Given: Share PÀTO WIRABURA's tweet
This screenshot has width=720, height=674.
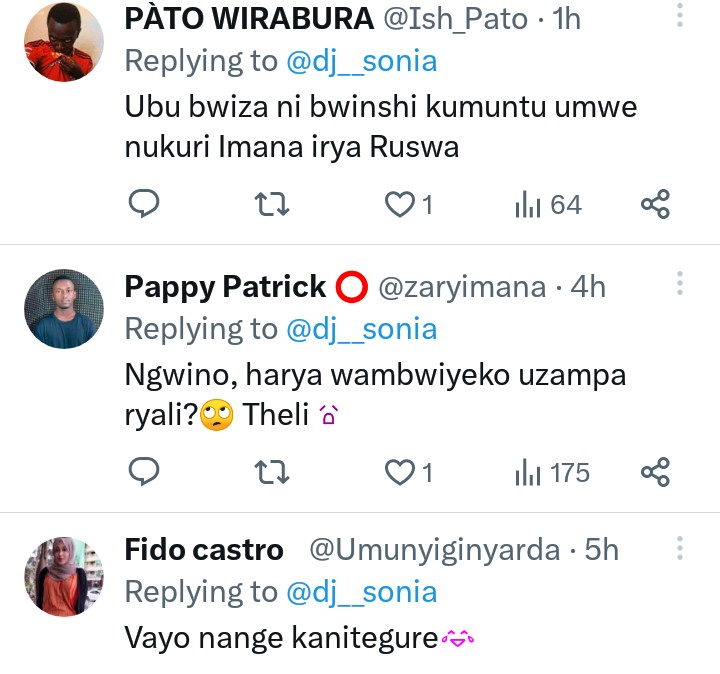Looking at the screenshot, I should [x=655, y=205].
